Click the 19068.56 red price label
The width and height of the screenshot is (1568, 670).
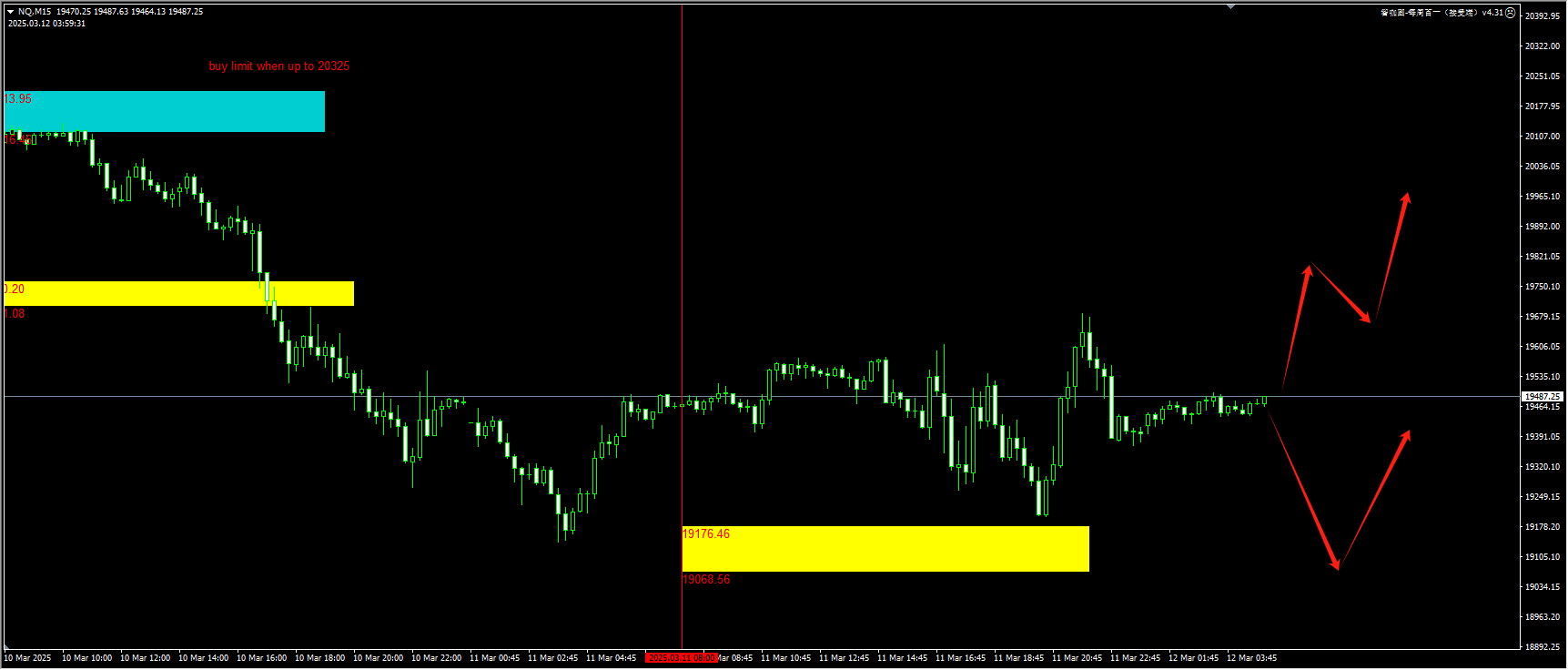coord(706,580)
